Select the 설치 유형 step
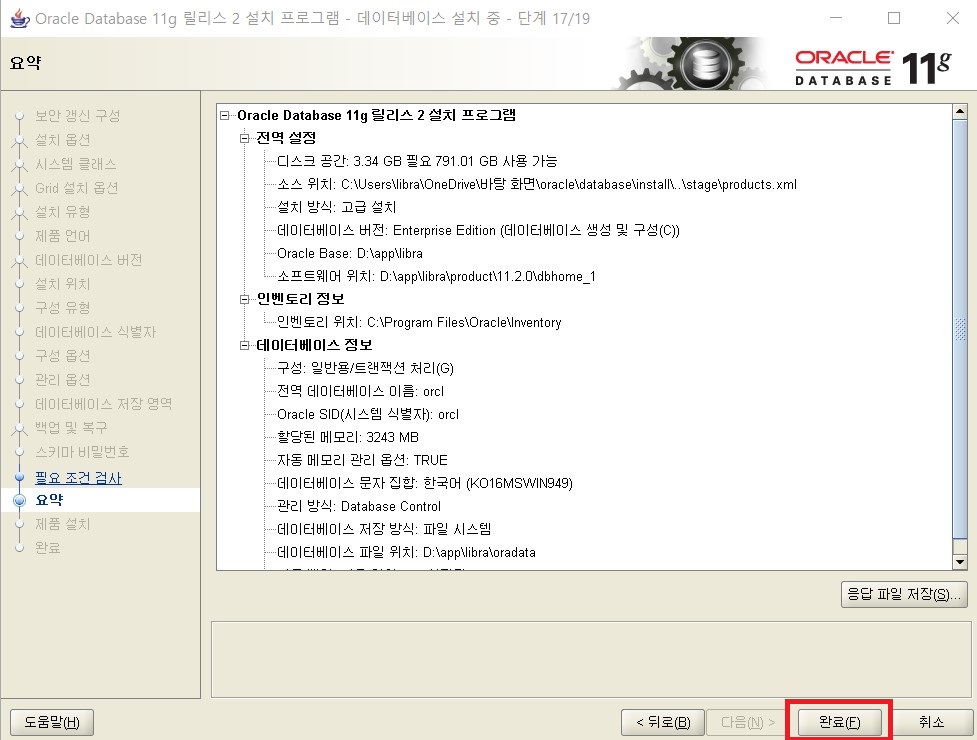Image resolution: width=977 pixels, height=740 pixels. point(62,212)
